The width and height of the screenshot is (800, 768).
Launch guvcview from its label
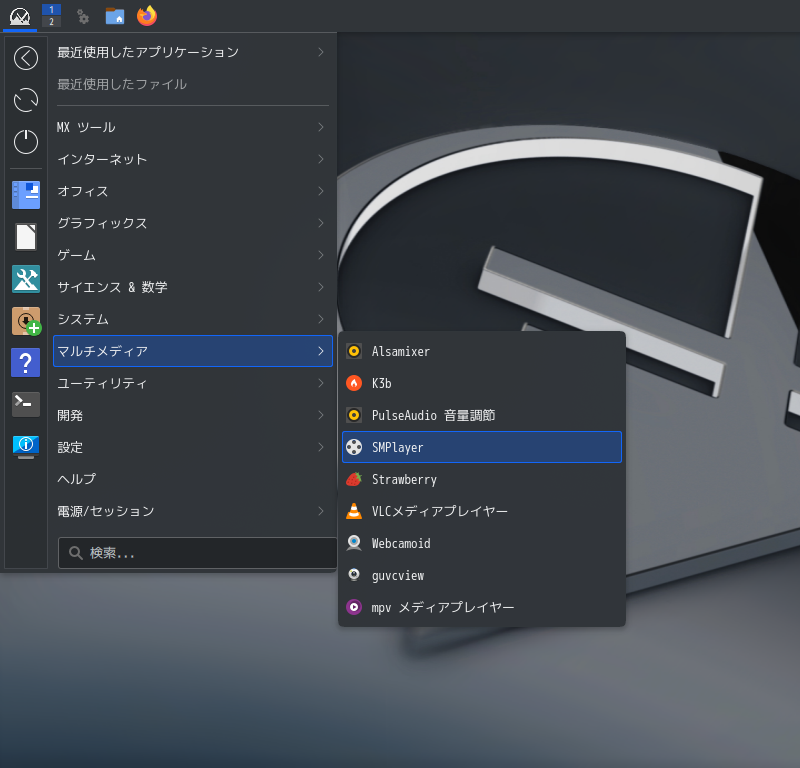tap(397, 576)
